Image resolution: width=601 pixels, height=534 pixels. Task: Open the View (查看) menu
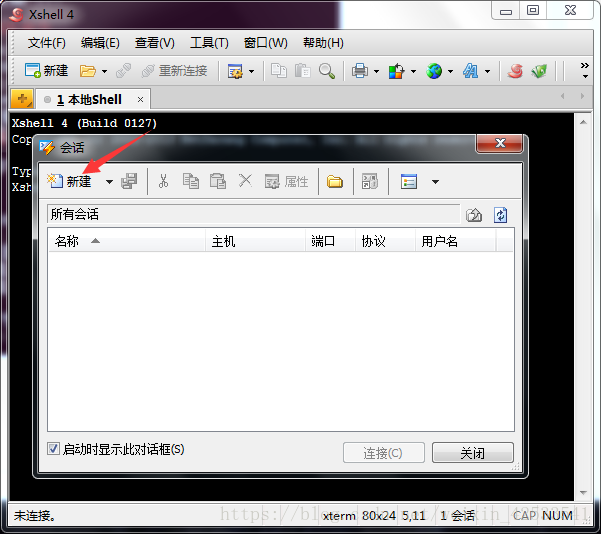coord(154,43)
